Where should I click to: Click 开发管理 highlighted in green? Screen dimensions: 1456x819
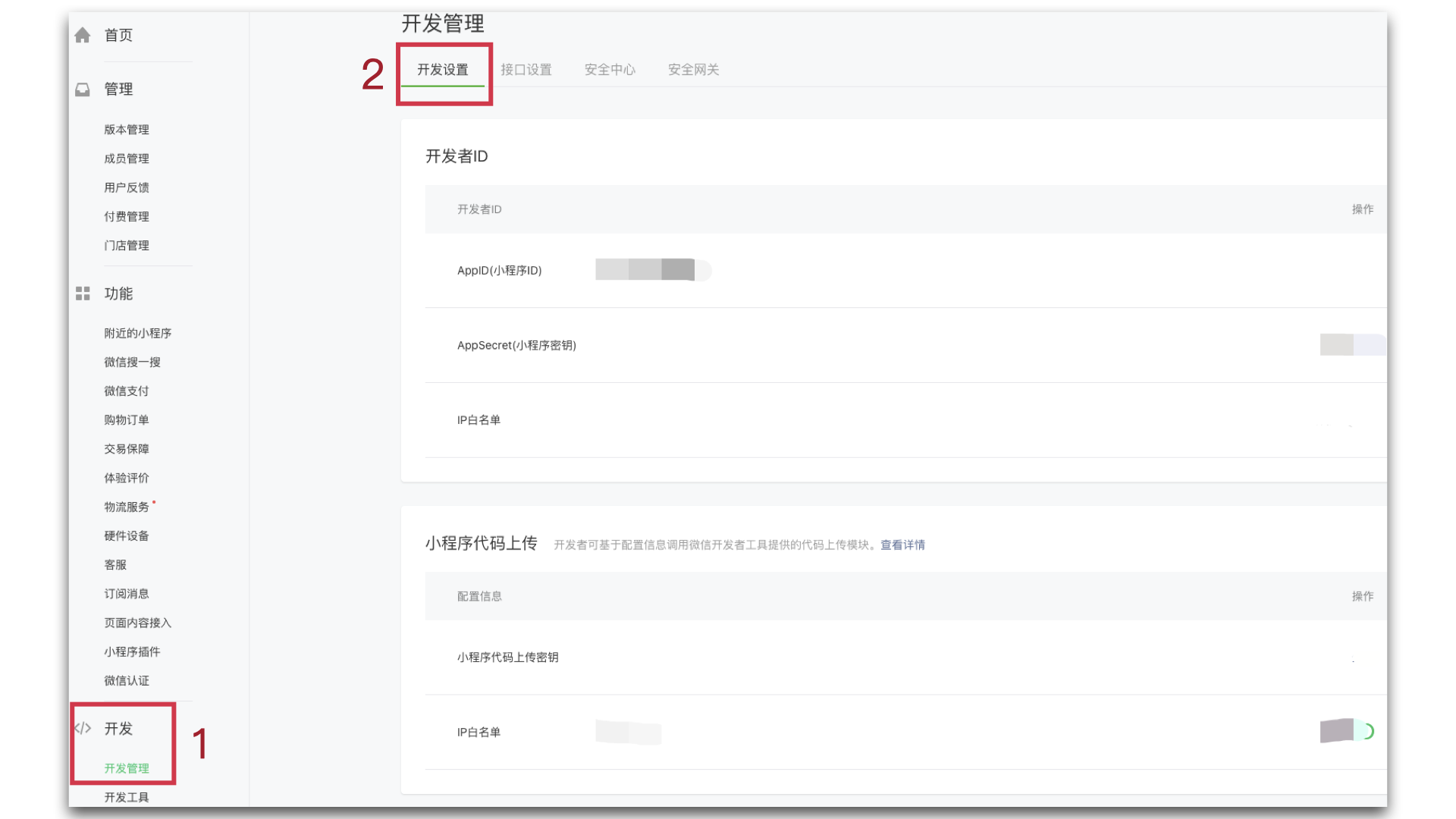pos(127,768)
